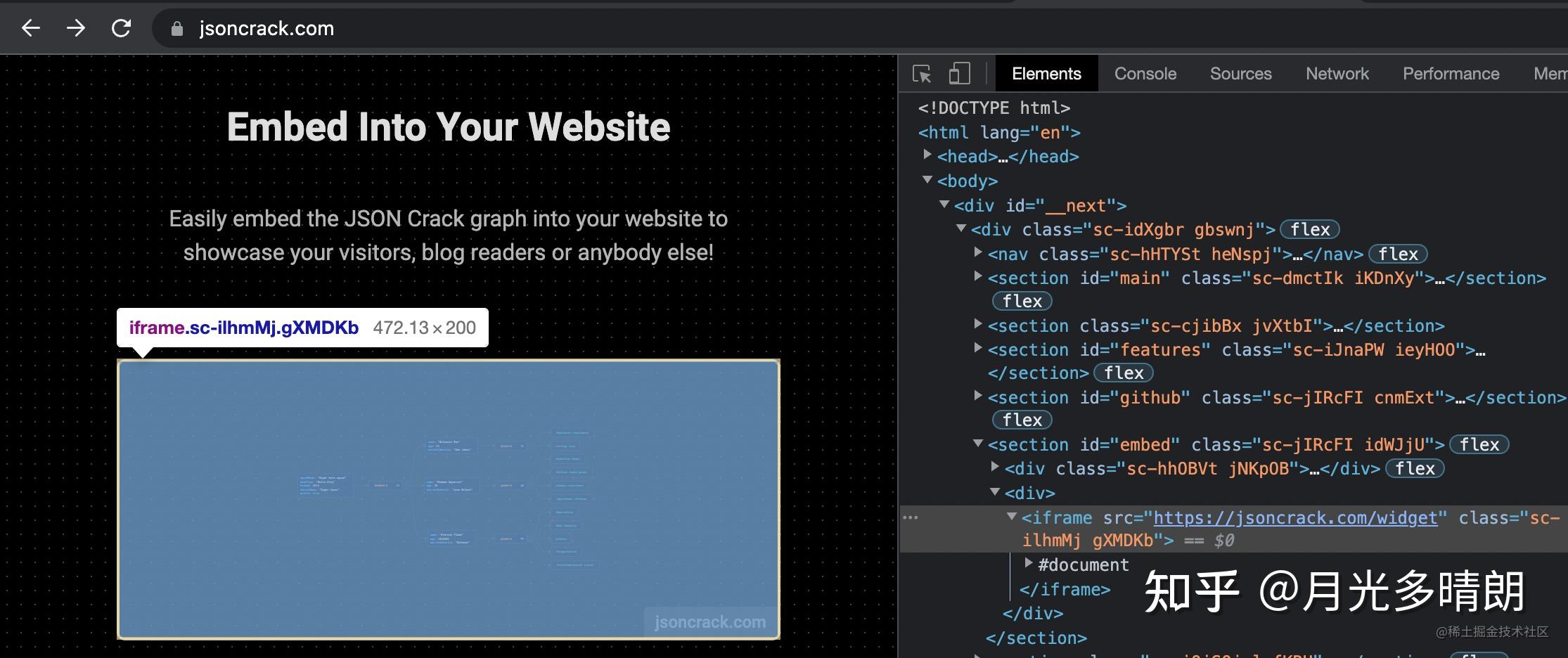Switch to the Console tab
This screenshot has height=658, width=1568.
click(1145, 73)
